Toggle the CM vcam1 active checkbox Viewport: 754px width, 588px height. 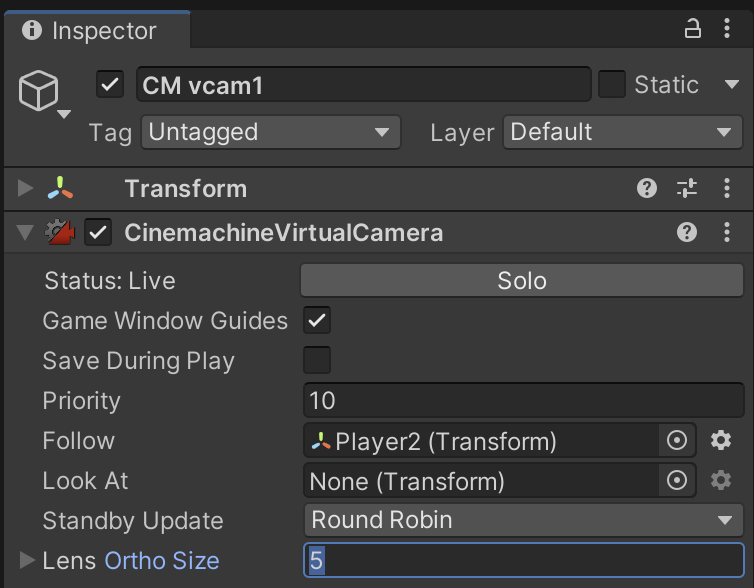[x=110, y=85]
